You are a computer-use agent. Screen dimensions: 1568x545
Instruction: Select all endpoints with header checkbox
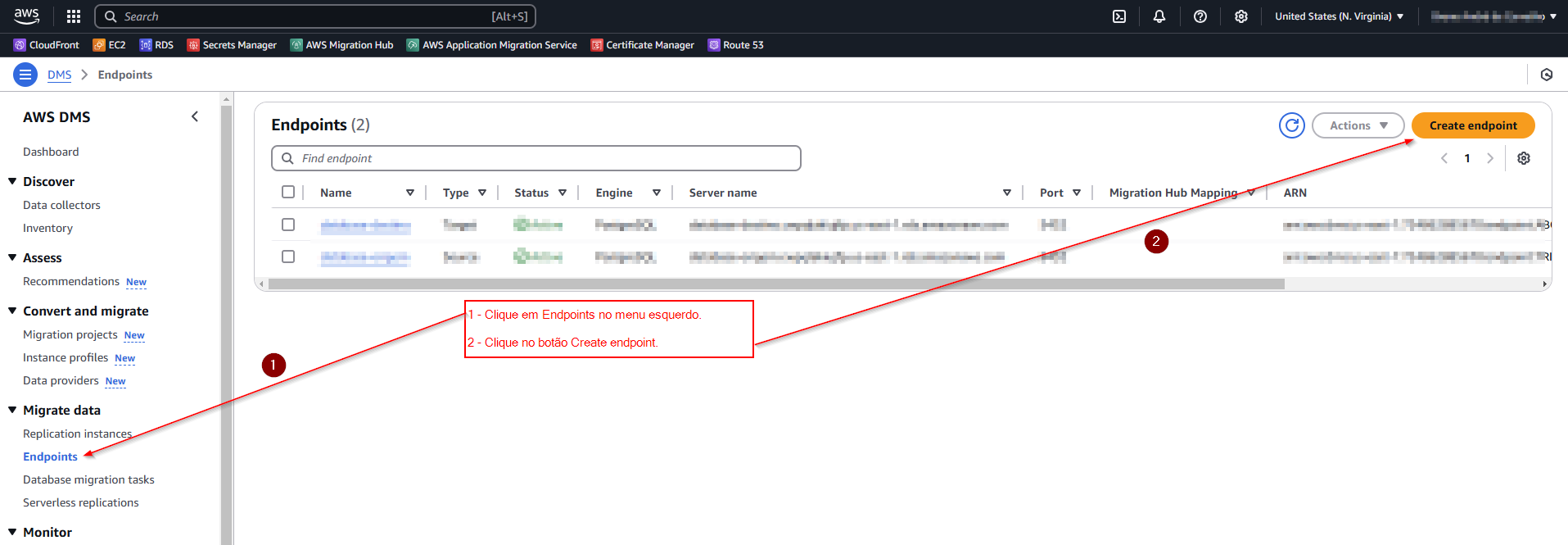tap(288, 192)
